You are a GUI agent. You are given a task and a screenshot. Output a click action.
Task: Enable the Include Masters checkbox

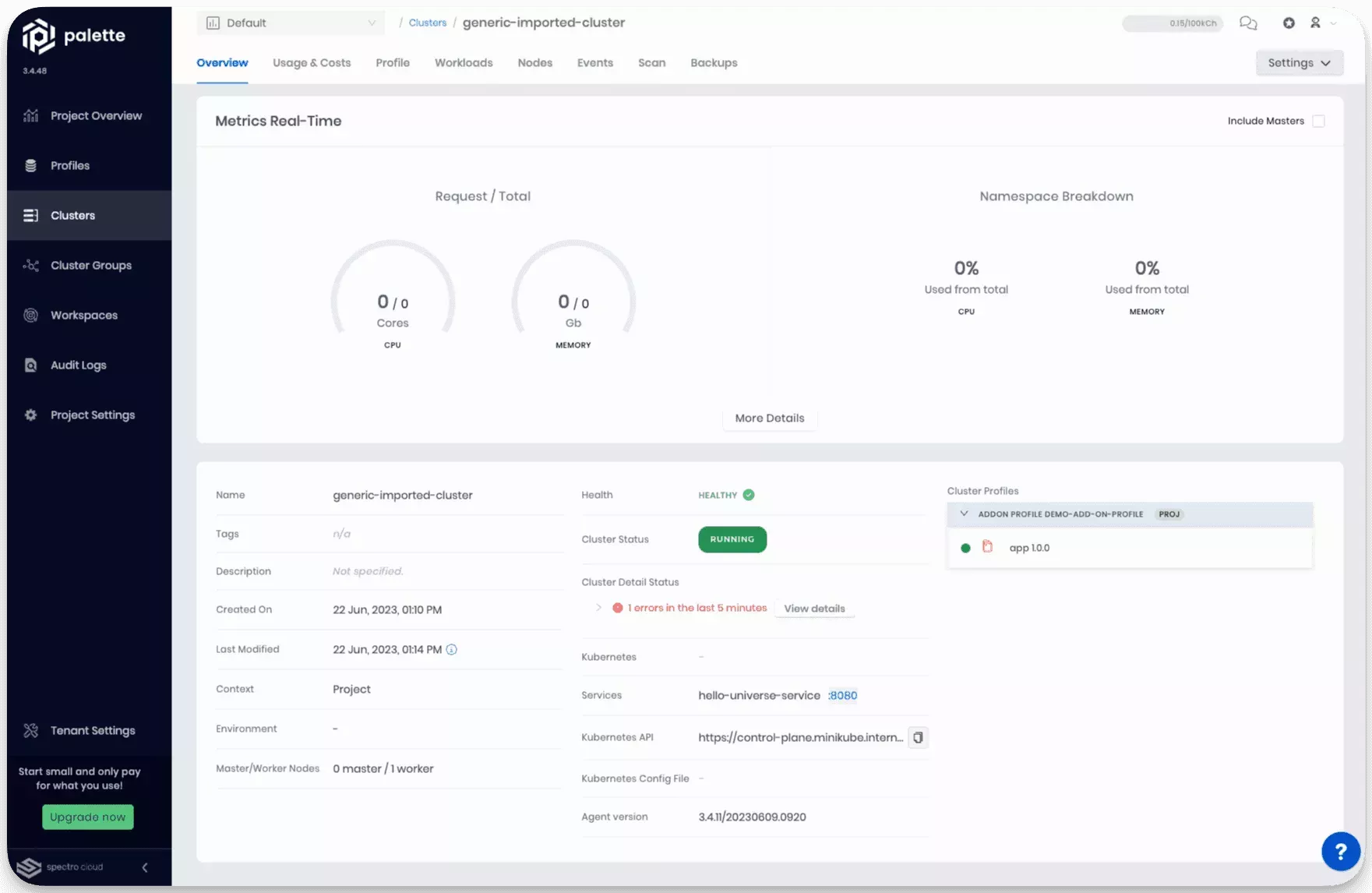[1318, 121]
